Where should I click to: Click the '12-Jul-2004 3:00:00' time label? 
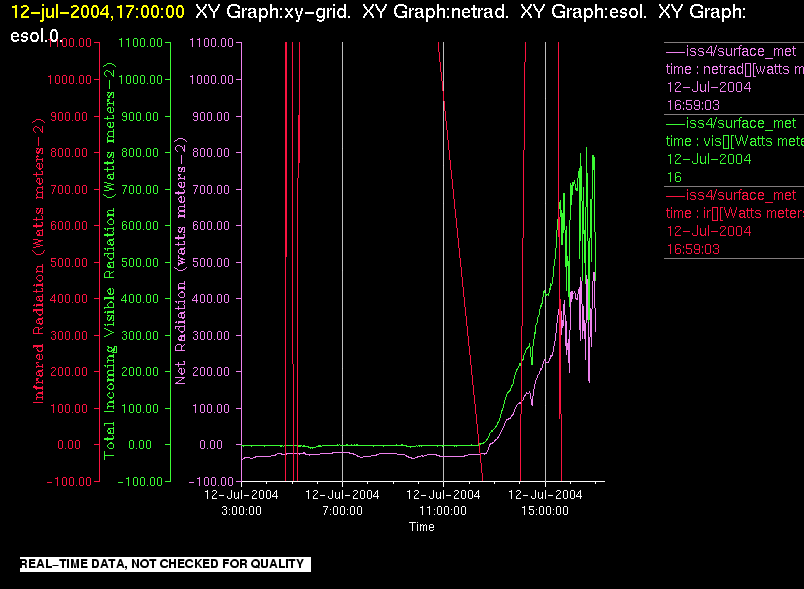(242, 502)
